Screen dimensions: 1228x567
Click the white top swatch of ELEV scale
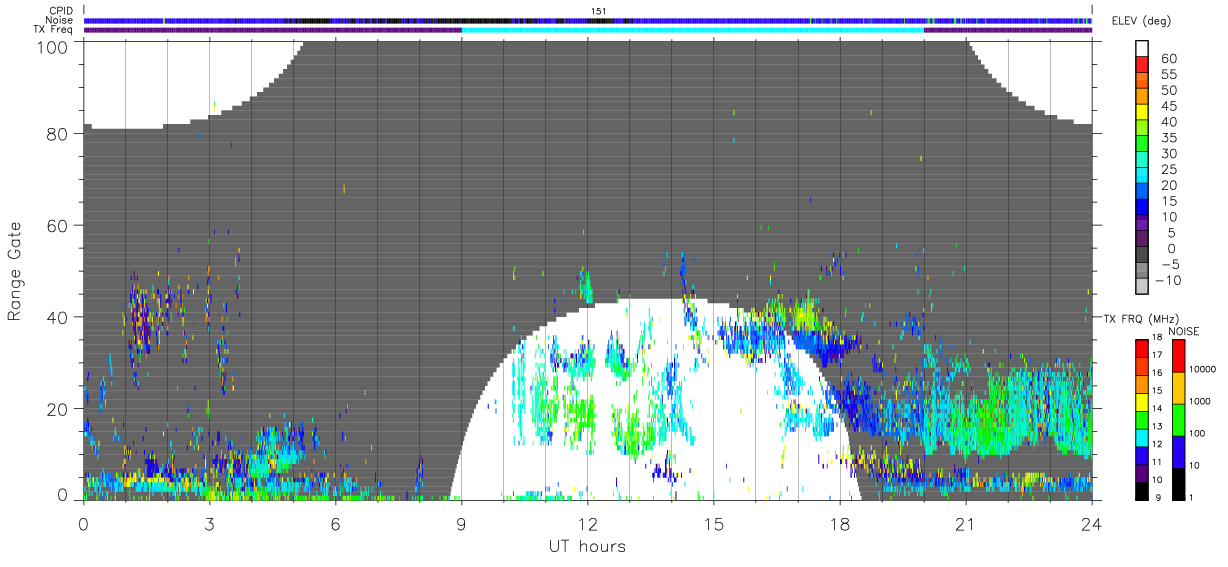pos(1143,47)
